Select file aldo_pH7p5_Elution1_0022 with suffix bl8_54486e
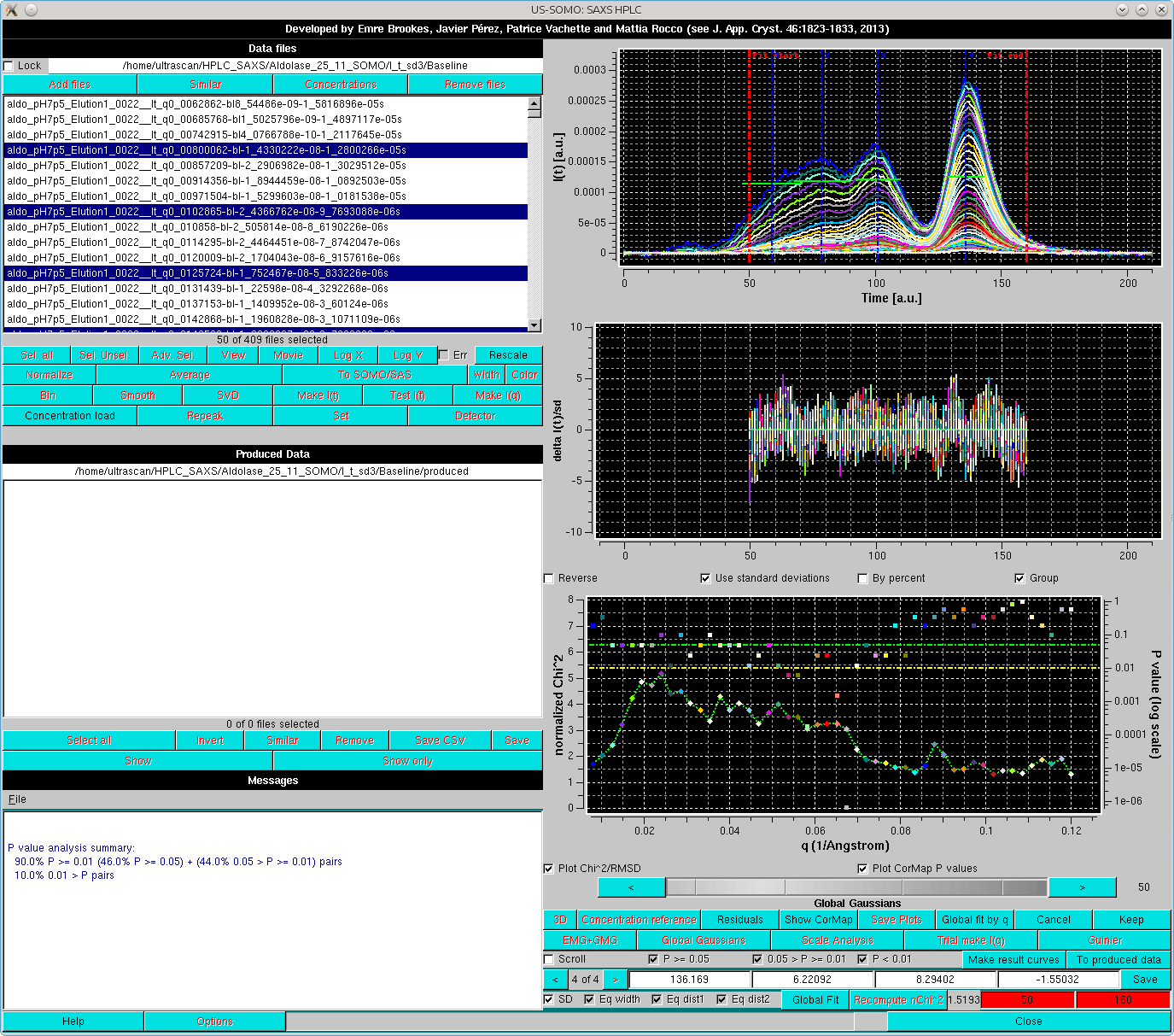Viewport: 1174px width, 1036px height. pyautogui.click(x=203, y=104)
